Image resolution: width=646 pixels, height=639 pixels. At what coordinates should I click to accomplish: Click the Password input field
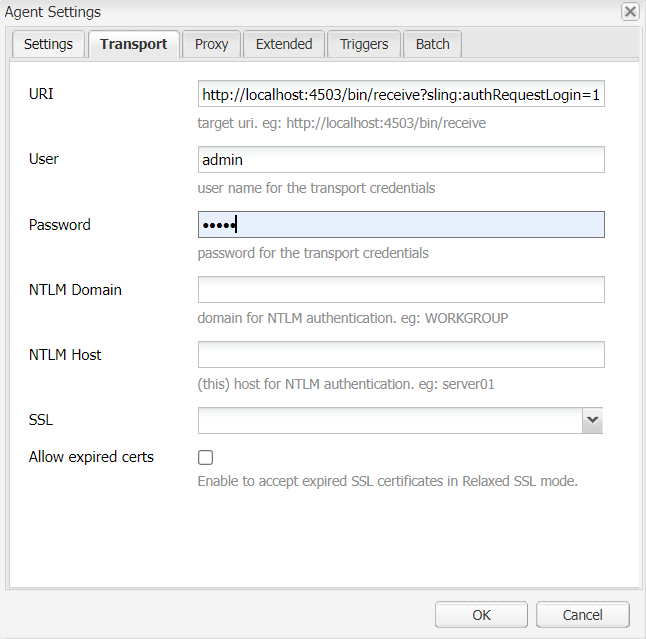coord(400,225)
